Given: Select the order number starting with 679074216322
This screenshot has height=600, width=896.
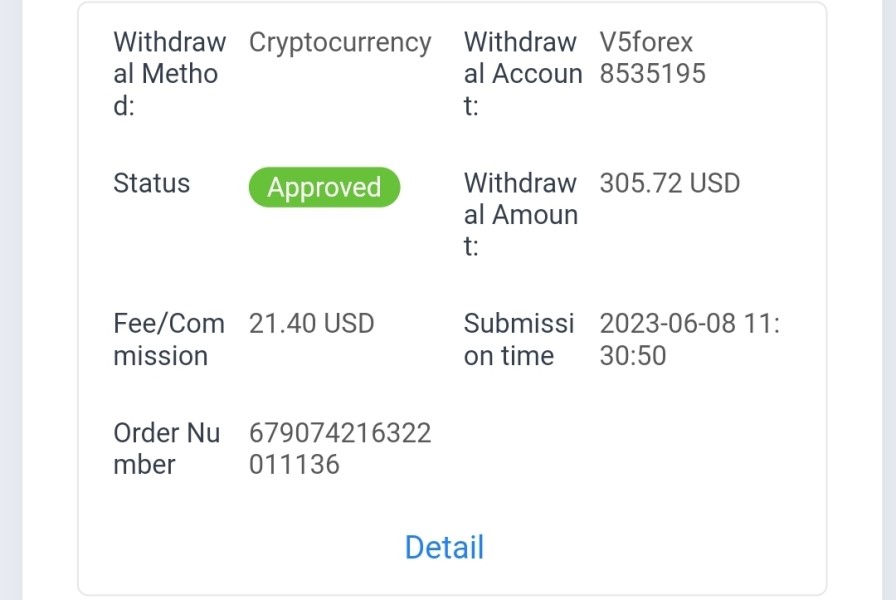Looking at the screenshot, I should coord(340,434).
